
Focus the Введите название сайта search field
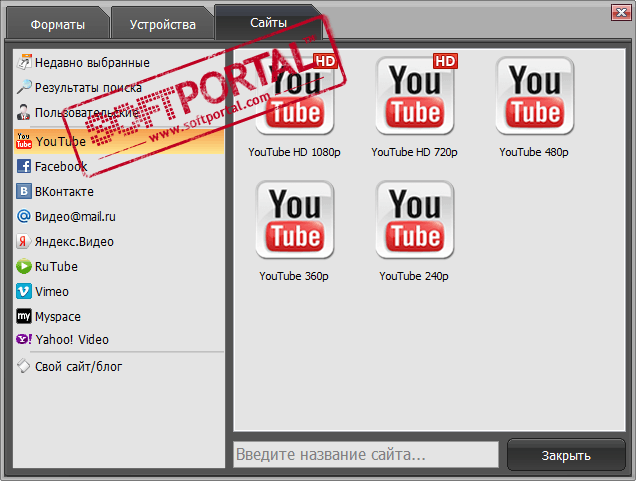(366, 454)
